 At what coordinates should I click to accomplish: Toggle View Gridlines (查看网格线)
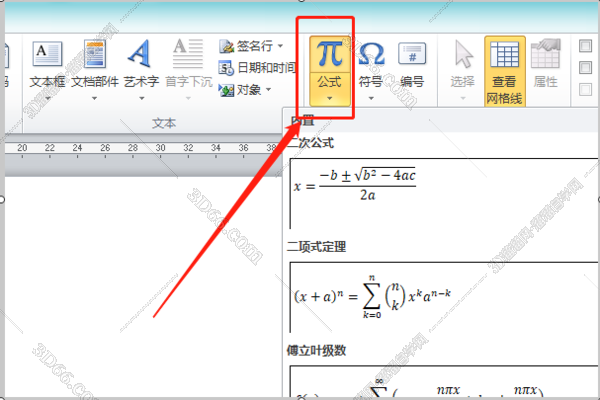click(x=505, y=71)
